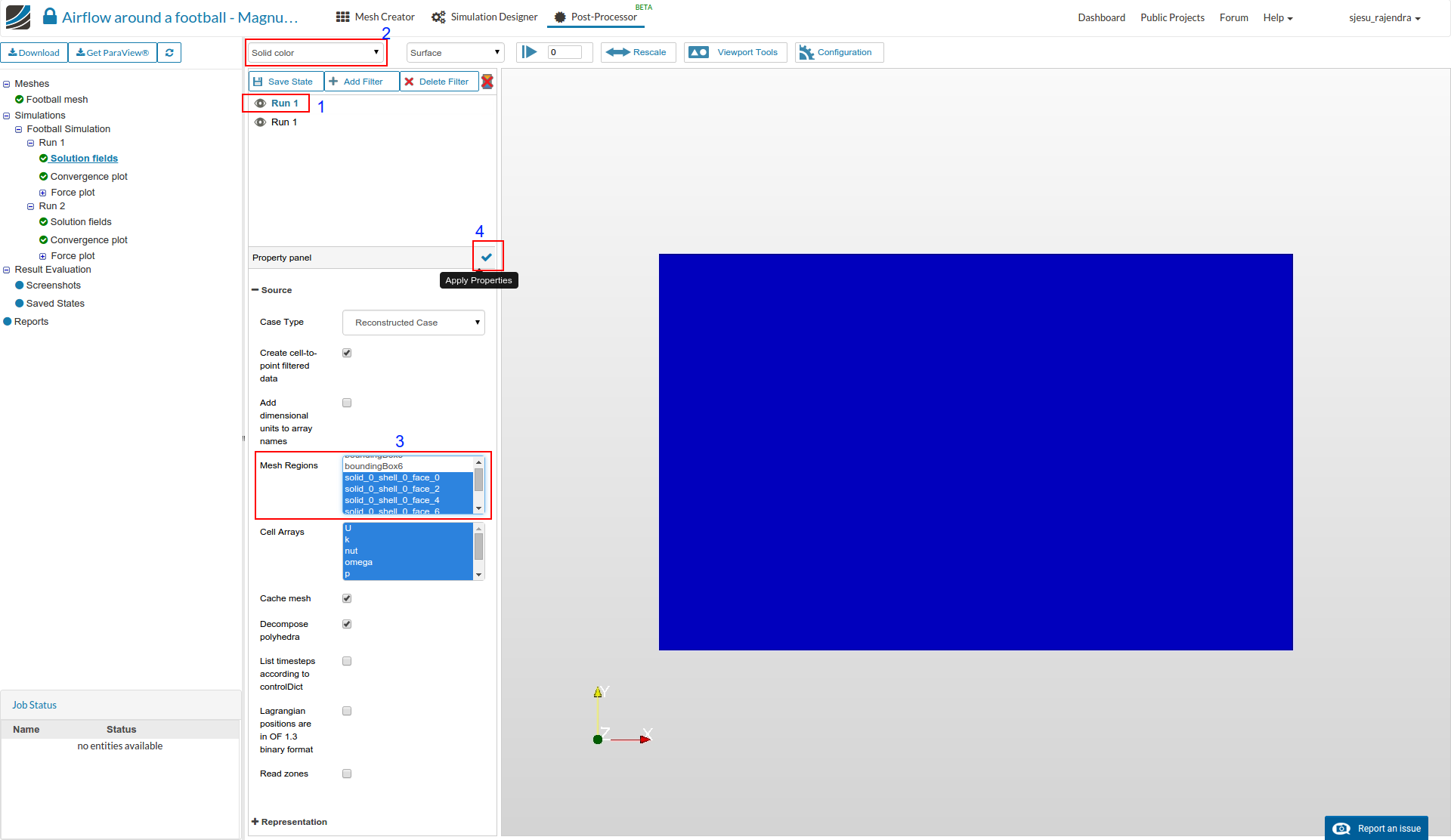Open the Case Type dropdown
This screenshot has width=1451, height=840.
[x=413, y=323]
